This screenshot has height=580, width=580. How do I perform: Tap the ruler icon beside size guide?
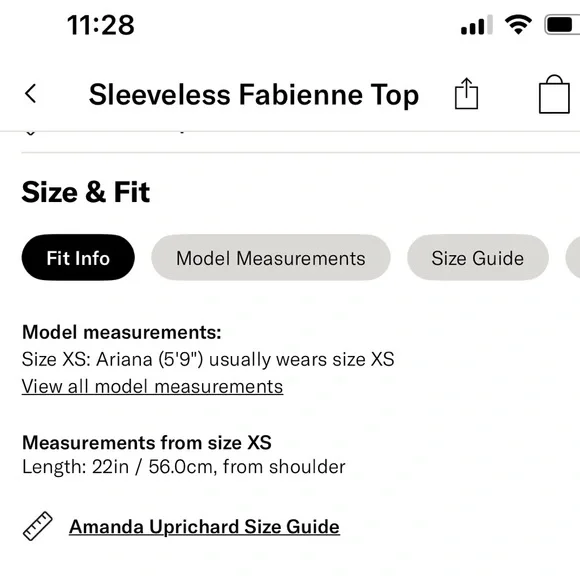(37, 526)
